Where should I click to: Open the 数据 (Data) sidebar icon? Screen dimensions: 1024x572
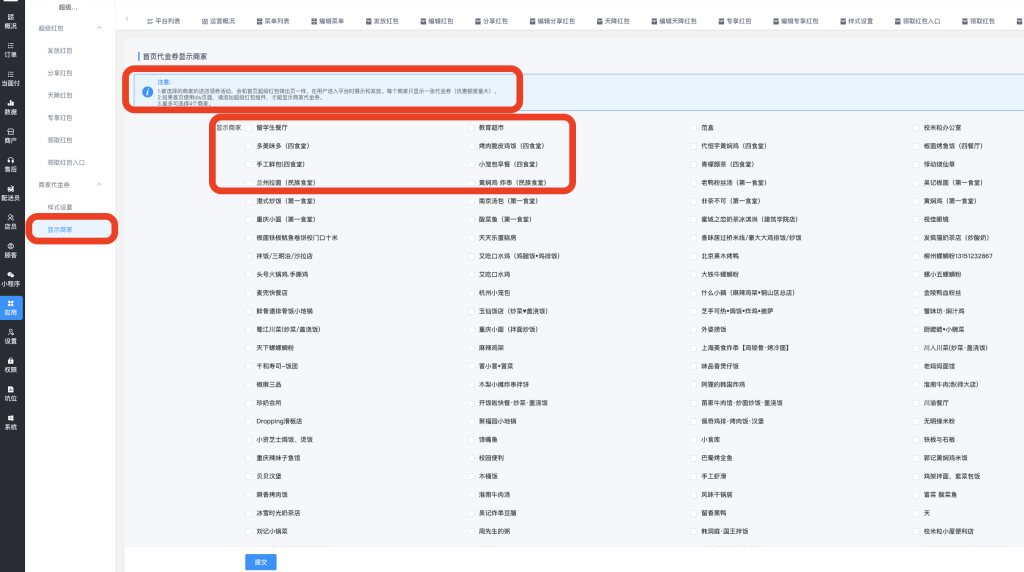tap(11, 106)
